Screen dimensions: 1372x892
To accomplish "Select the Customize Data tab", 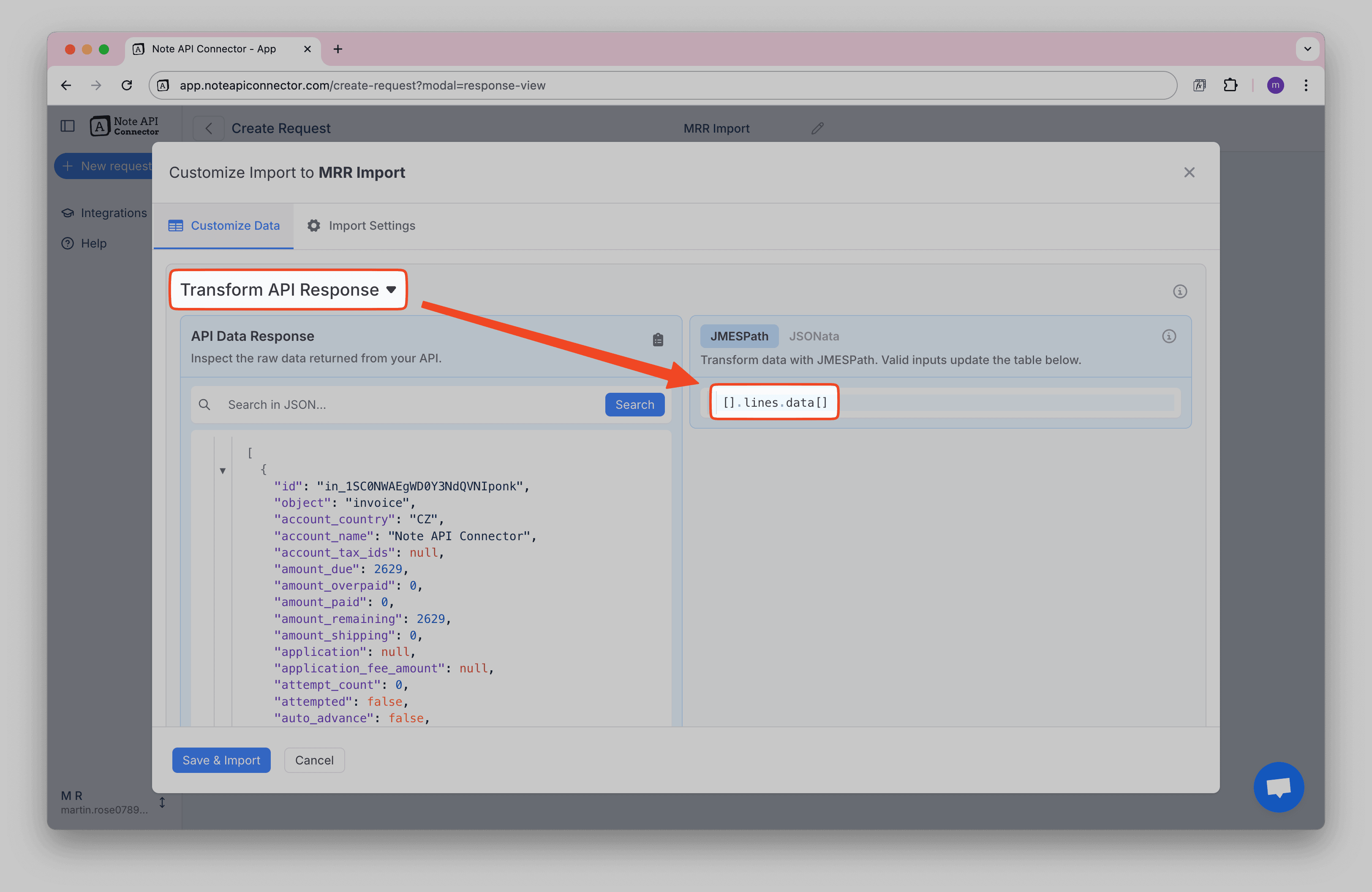I will pos(224,225).
